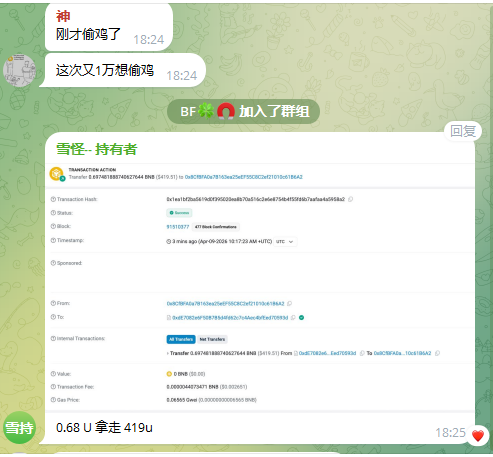Click the Internal Transactions help icon
This screenshot has width=493, height=457.
coord(53,338)
